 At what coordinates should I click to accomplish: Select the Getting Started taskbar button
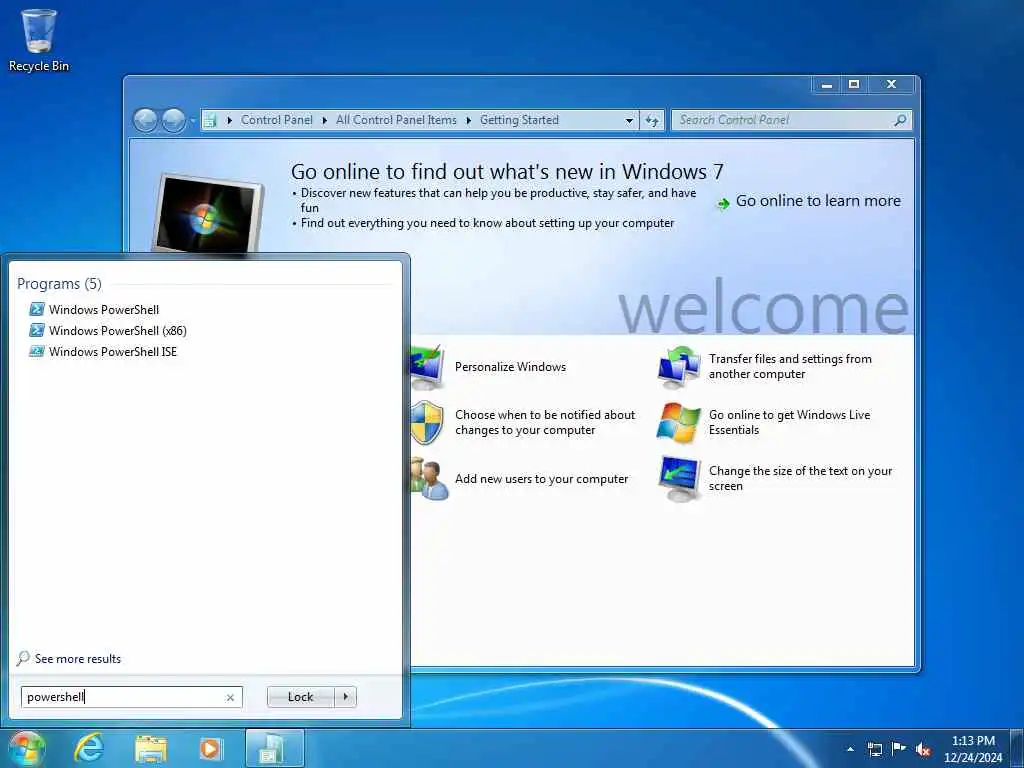tap(274, 748)
